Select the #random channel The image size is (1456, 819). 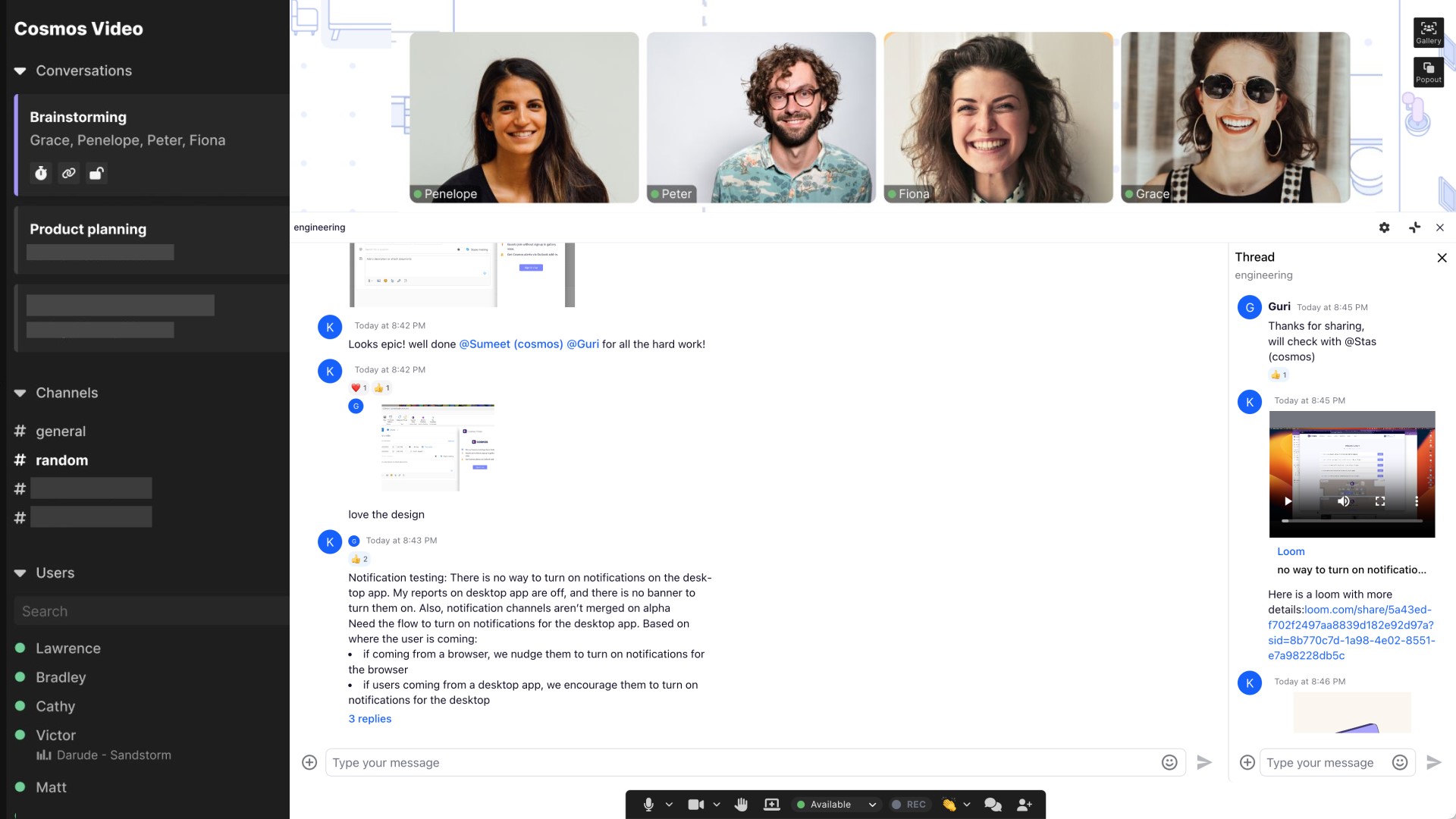coord(61,460)
